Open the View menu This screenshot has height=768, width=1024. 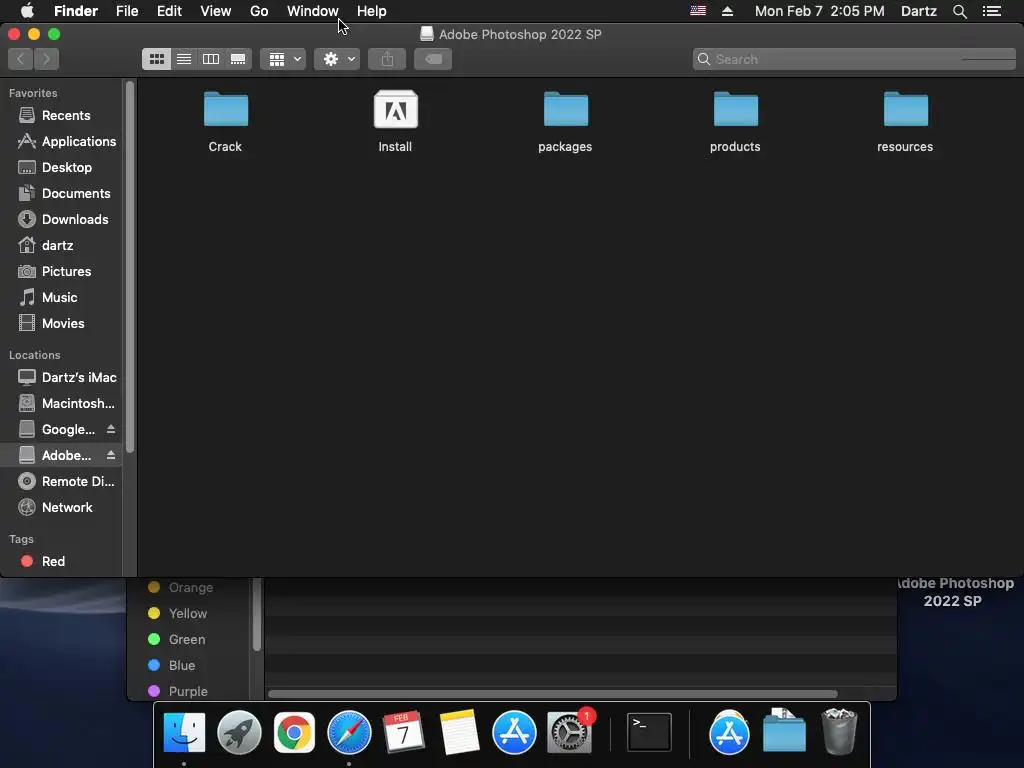[x=216, y=11]
